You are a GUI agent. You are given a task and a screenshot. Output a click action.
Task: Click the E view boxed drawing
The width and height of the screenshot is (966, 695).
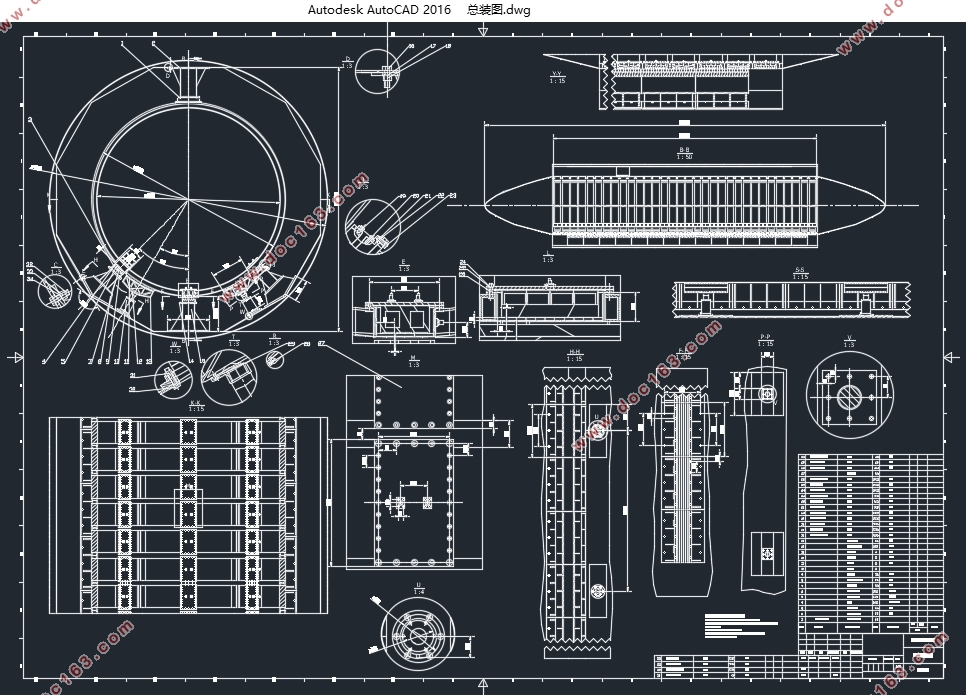coord(404,309)
